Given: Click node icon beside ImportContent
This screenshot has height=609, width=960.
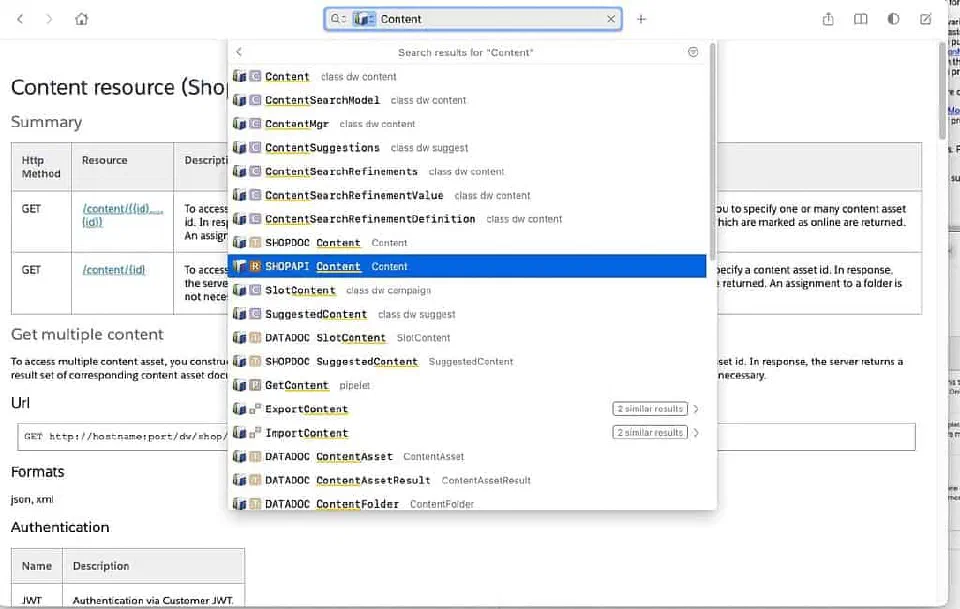Looking at the screenshot, I should click(x=255, y=433).
